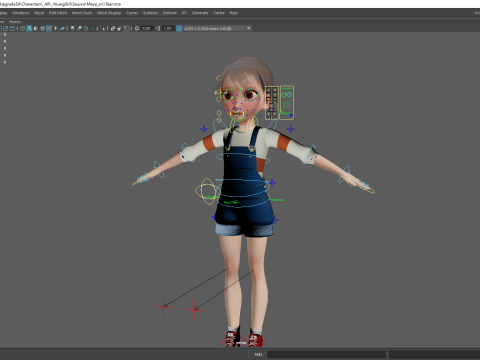Image resolution: width=480 pixels, height=360 pixels.
Task: Click the dimmed Depth of Field icon
Action: (93, 28)
